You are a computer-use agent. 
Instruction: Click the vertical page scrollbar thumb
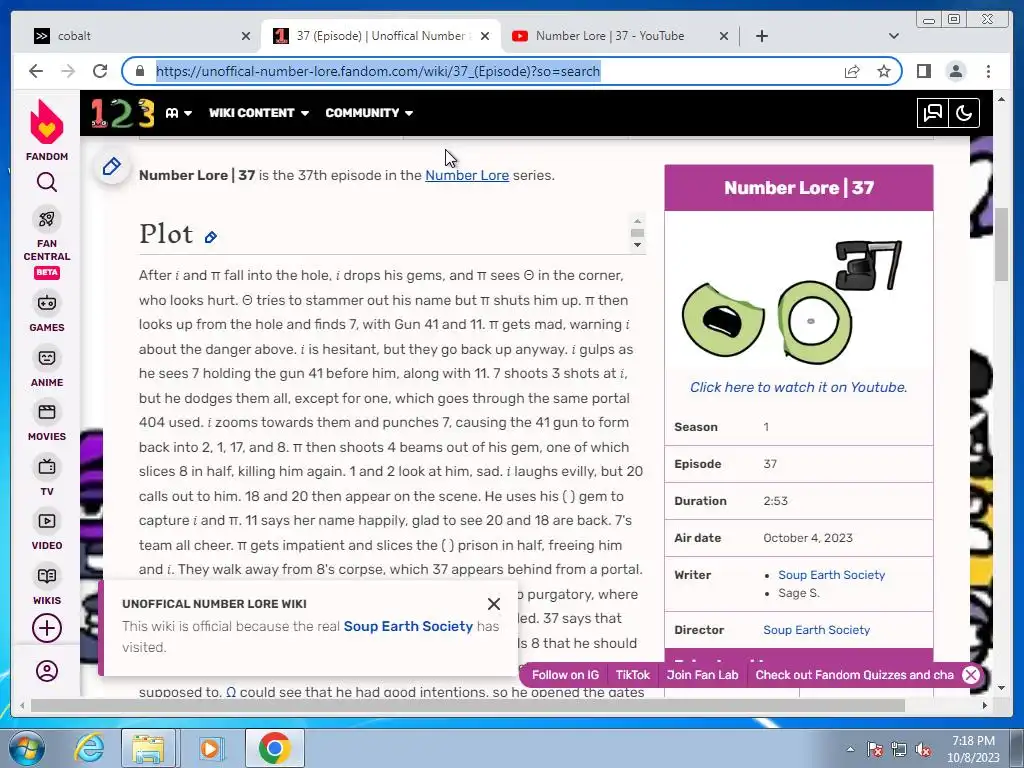point(1001,243)
